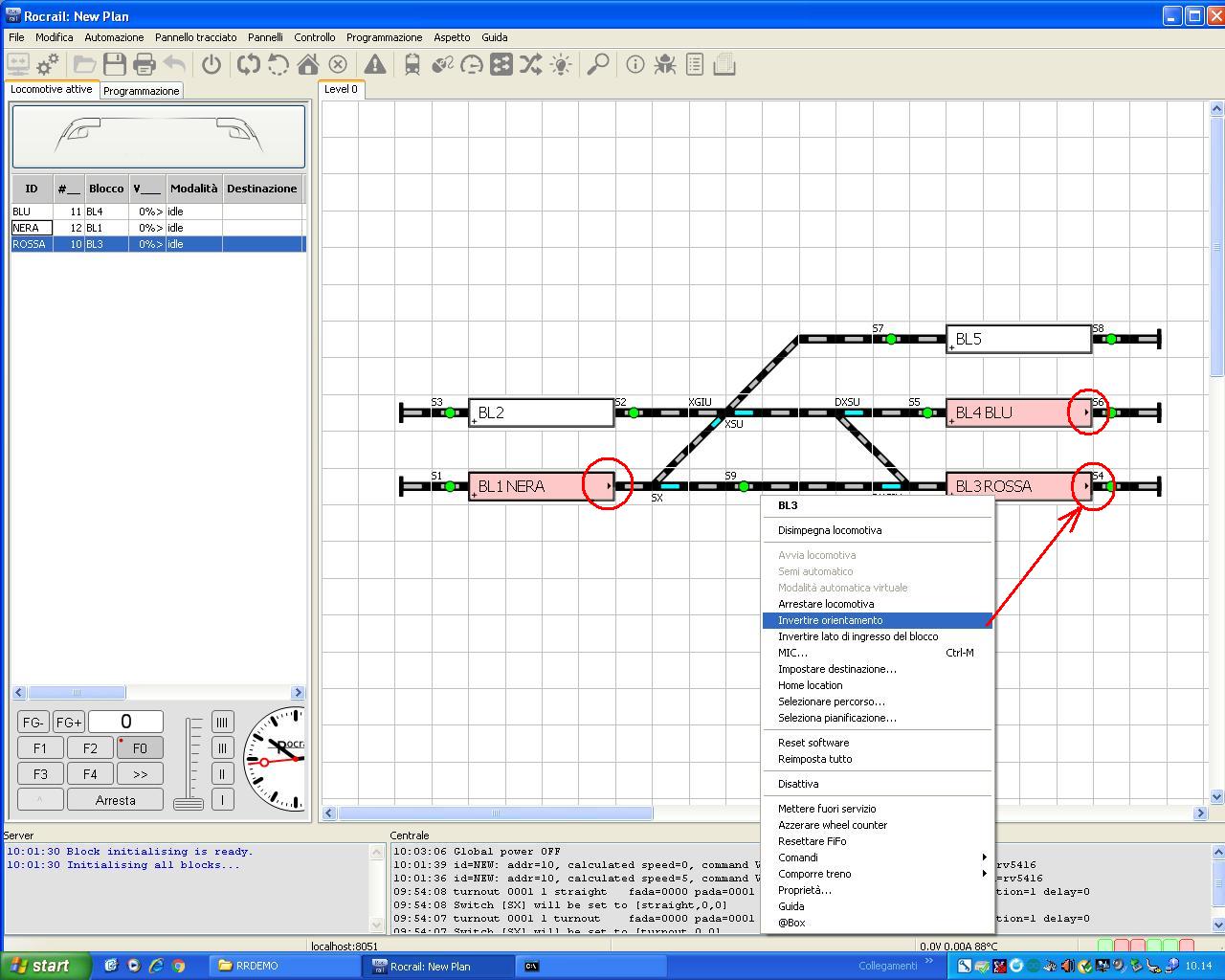Open a plan with the folder icon

pyautogui.click(x=85, y=64)
